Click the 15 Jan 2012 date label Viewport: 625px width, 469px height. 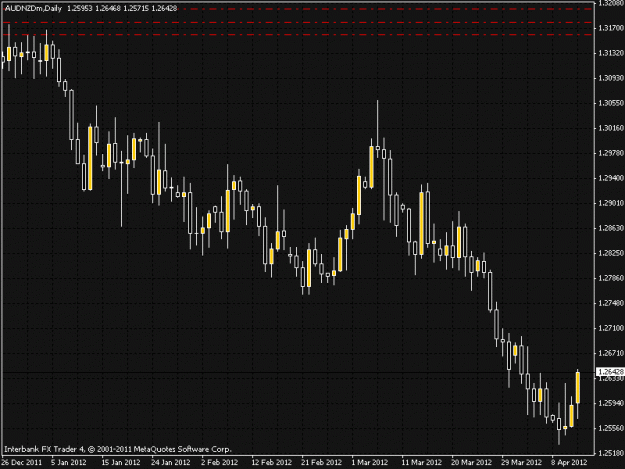coord(121,463)
